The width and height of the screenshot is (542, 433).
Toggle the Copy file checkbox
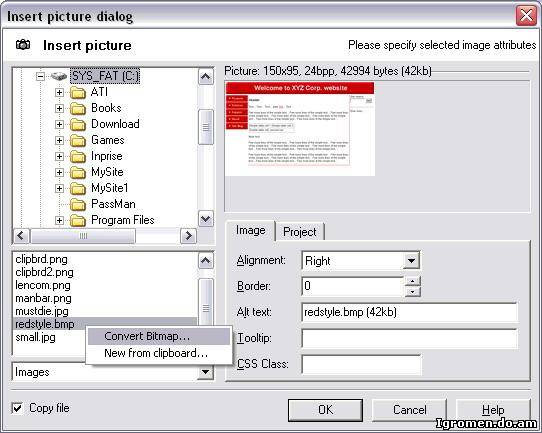pyautogui.click(x=18, y=408)
